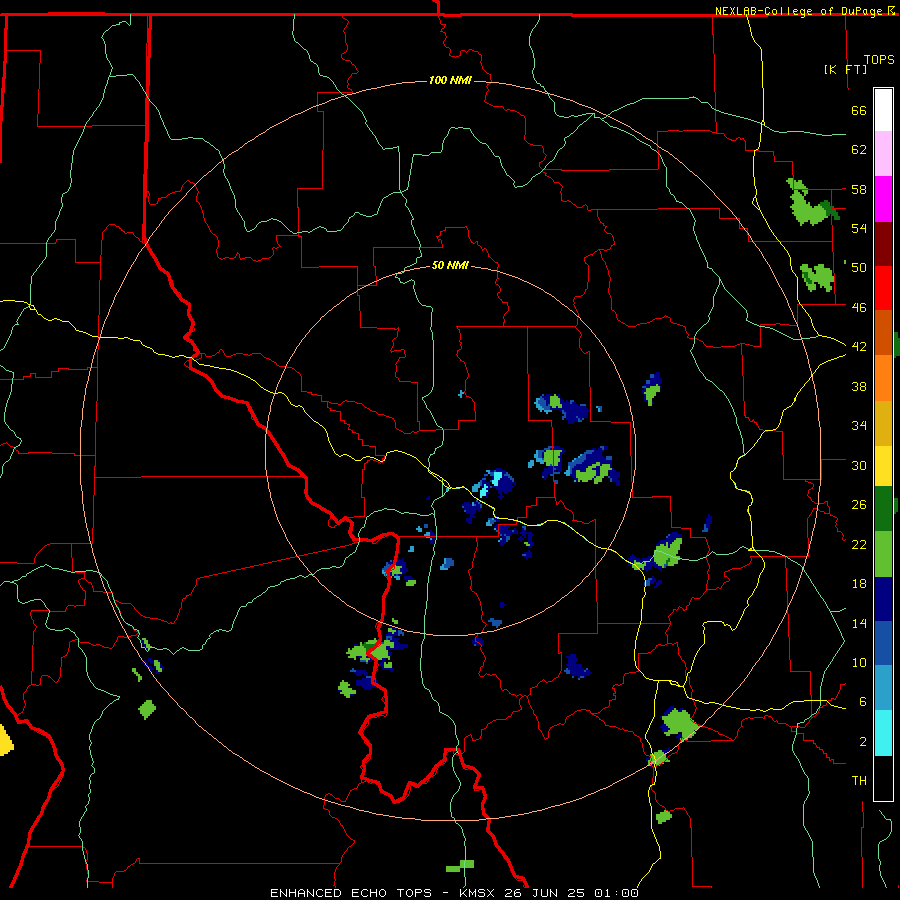Click "ENHANCED ECHO TOPS" product title
Image resolution: width=900 pixels, height=900 pixels.
point(351,893)
